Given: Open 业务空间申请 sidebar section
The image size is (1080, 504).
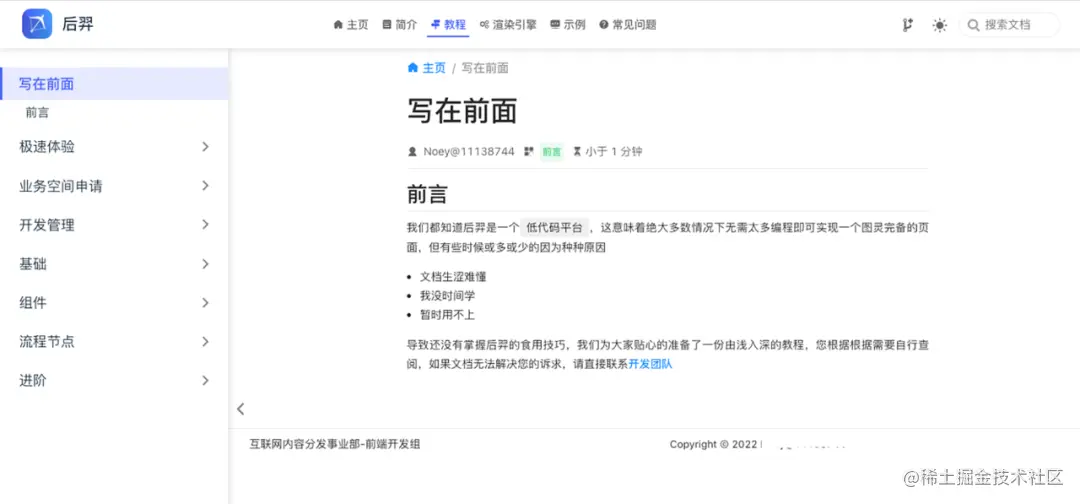Looking at the screenshot, I should coord(114,186).
